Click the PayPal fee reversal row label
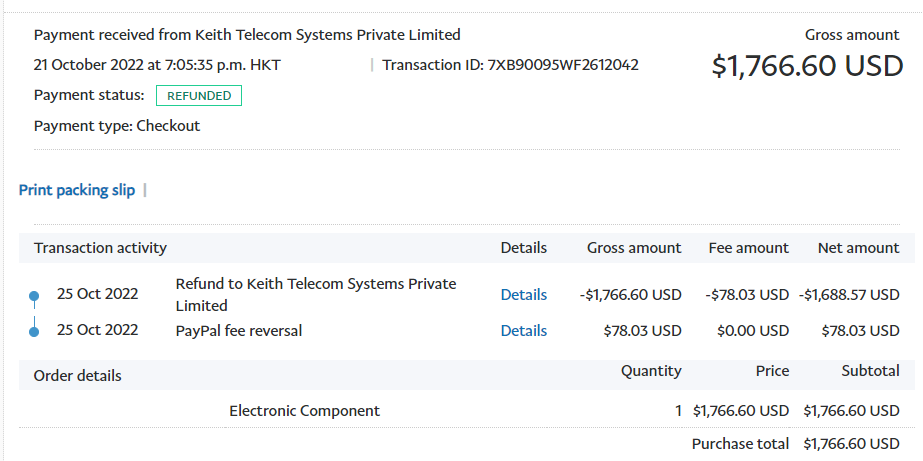The height and width of the screenshot is (461, 923). pyautogui.click(x=239, y=331)
